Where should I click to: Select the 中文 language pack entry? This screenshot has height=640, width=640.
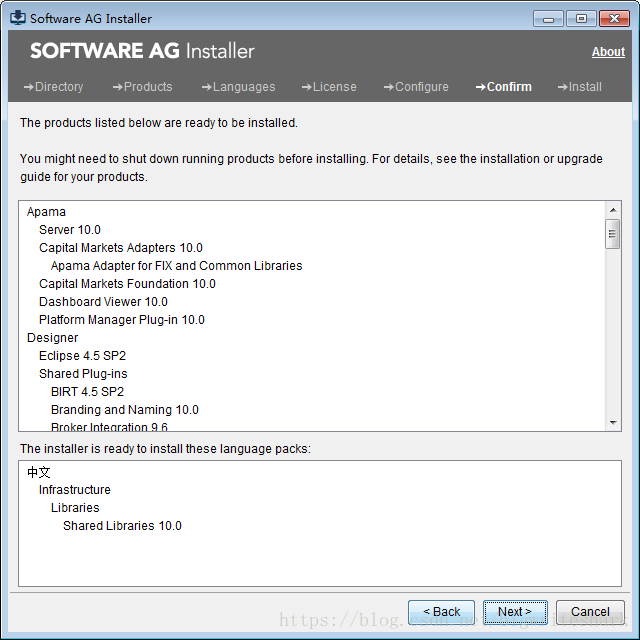pos(39,472)
